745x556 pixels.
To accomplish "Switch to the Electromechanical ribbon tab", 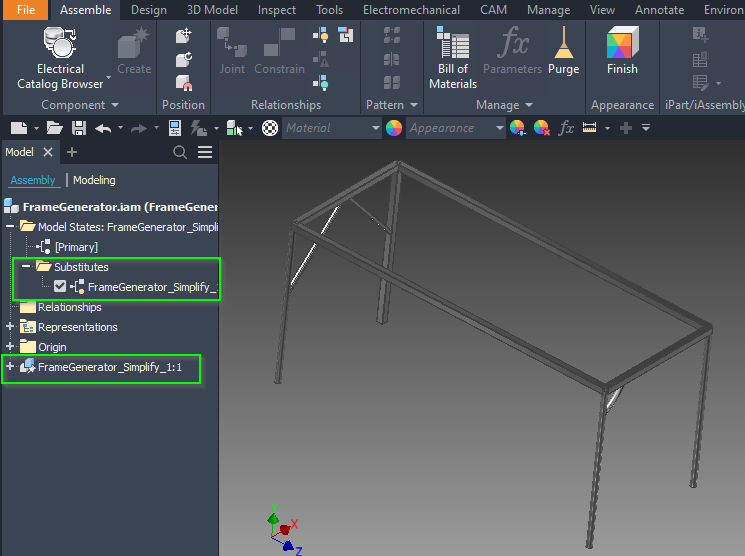I will pos(411,10).
